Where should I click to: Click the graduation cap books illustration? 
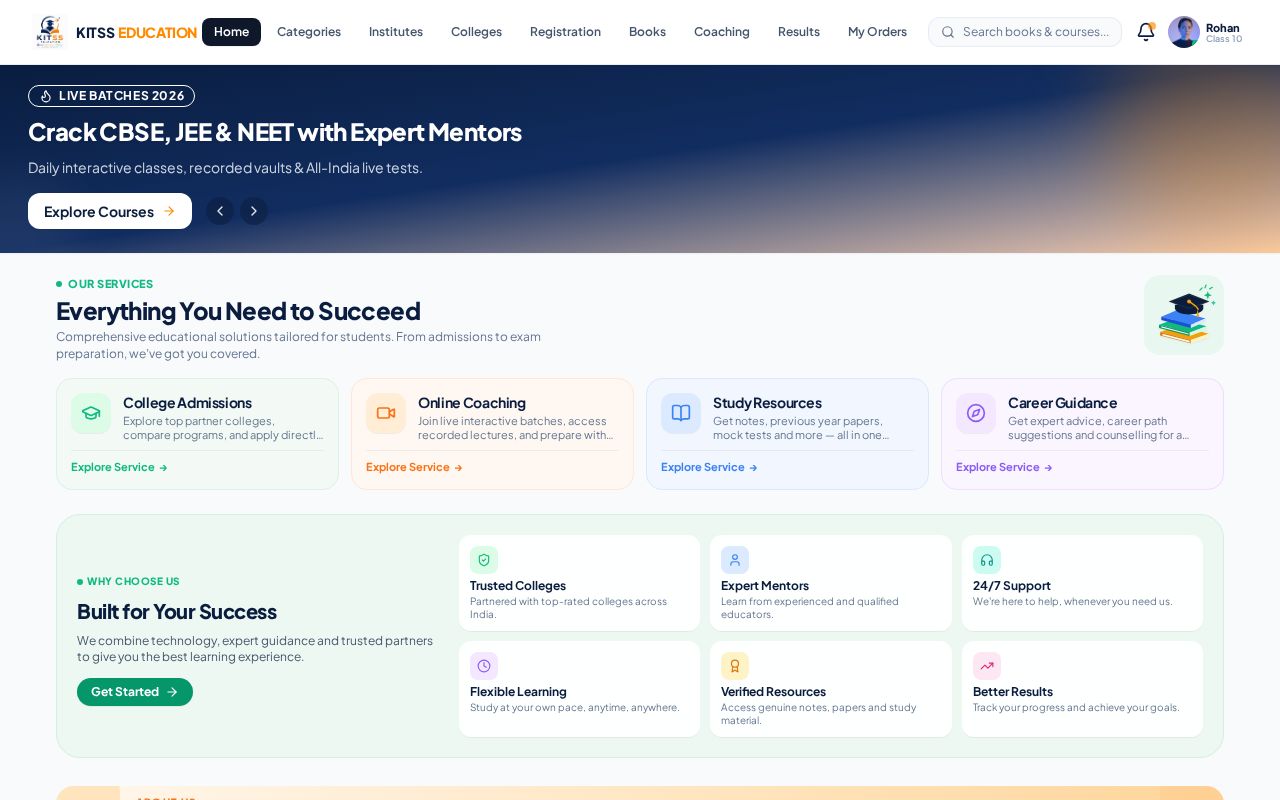pyautogui.click(x=1184, y=315)
